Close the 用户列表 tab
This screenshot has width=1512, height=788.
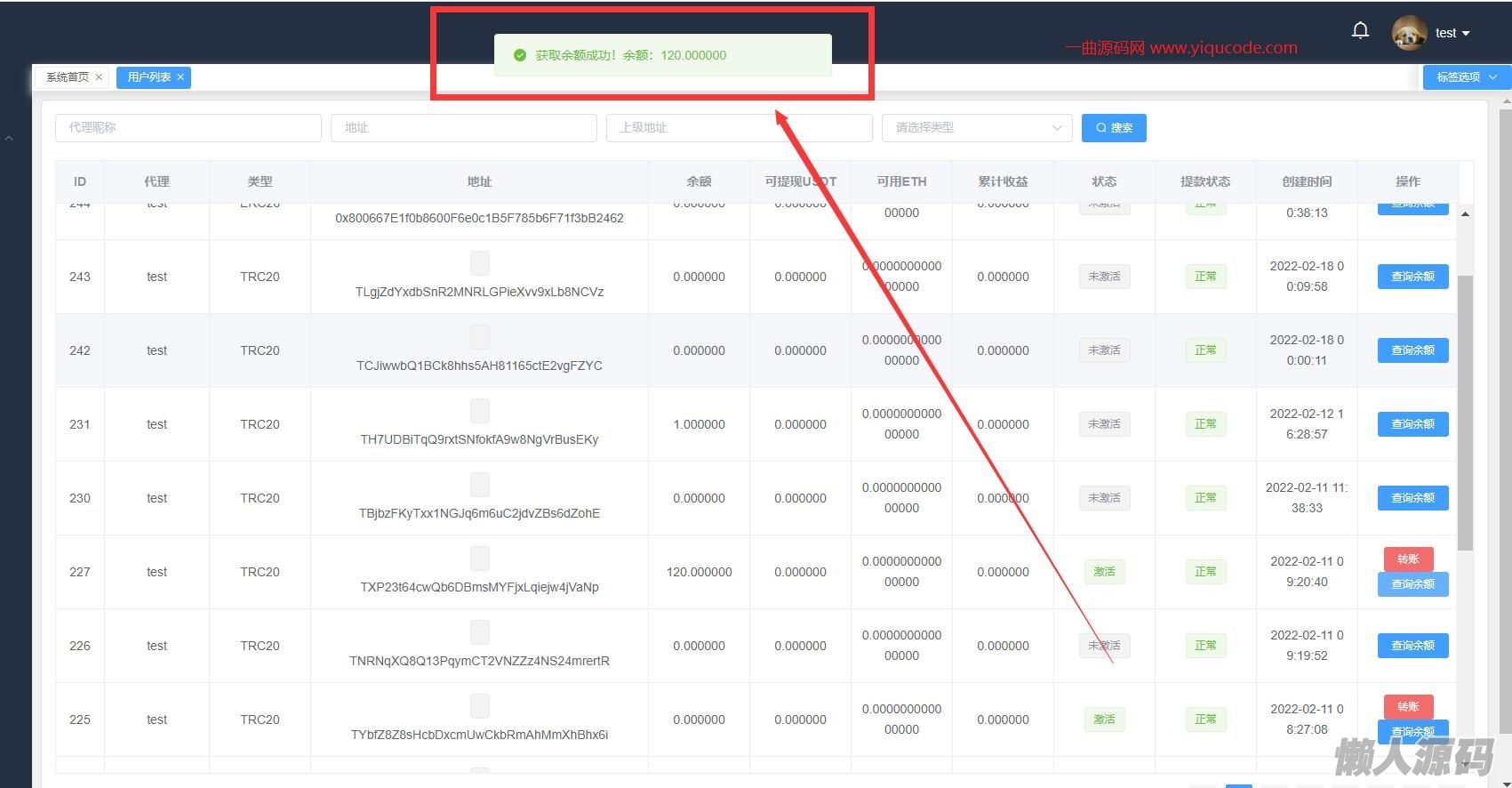click(x=180, y=77)
